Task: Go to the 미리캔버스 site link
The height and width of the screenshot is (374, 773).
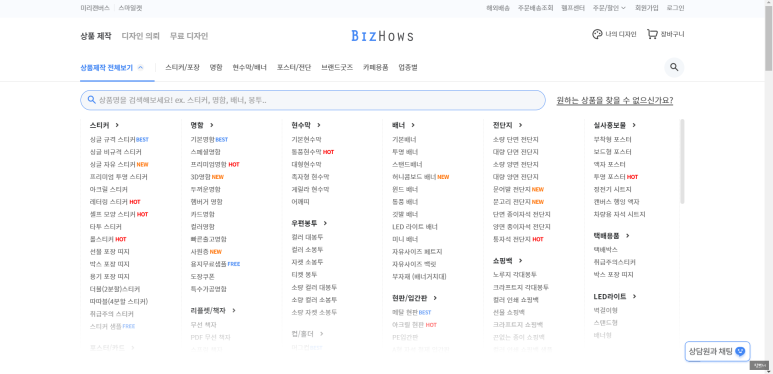Action: coord(95,8)
